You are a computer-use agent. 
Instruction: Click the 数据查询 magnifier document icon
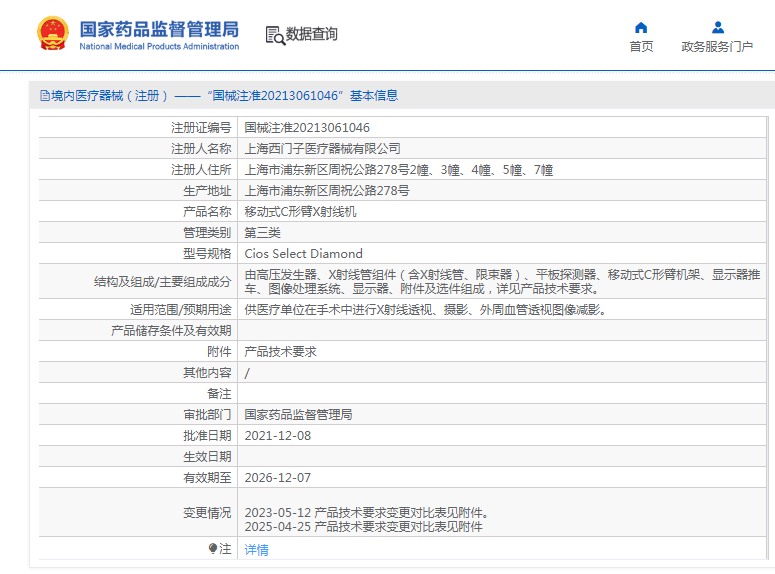(x=275, y=35)
